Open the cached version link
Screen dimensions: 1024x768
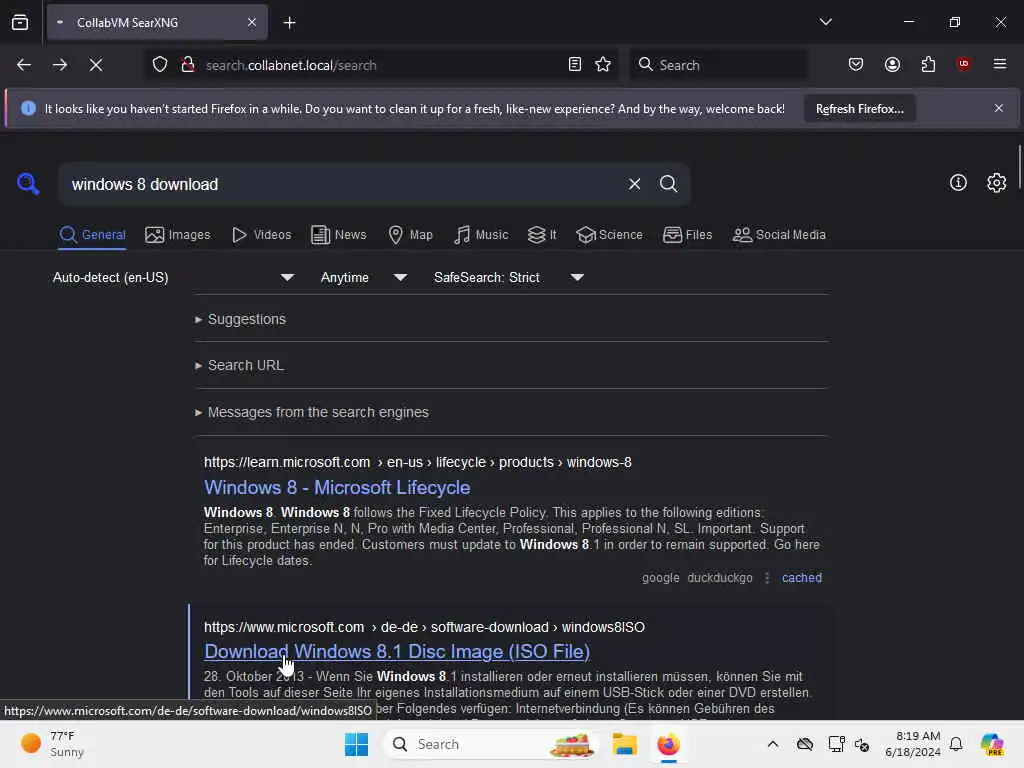pyautogui.click(x=802, y=578)
